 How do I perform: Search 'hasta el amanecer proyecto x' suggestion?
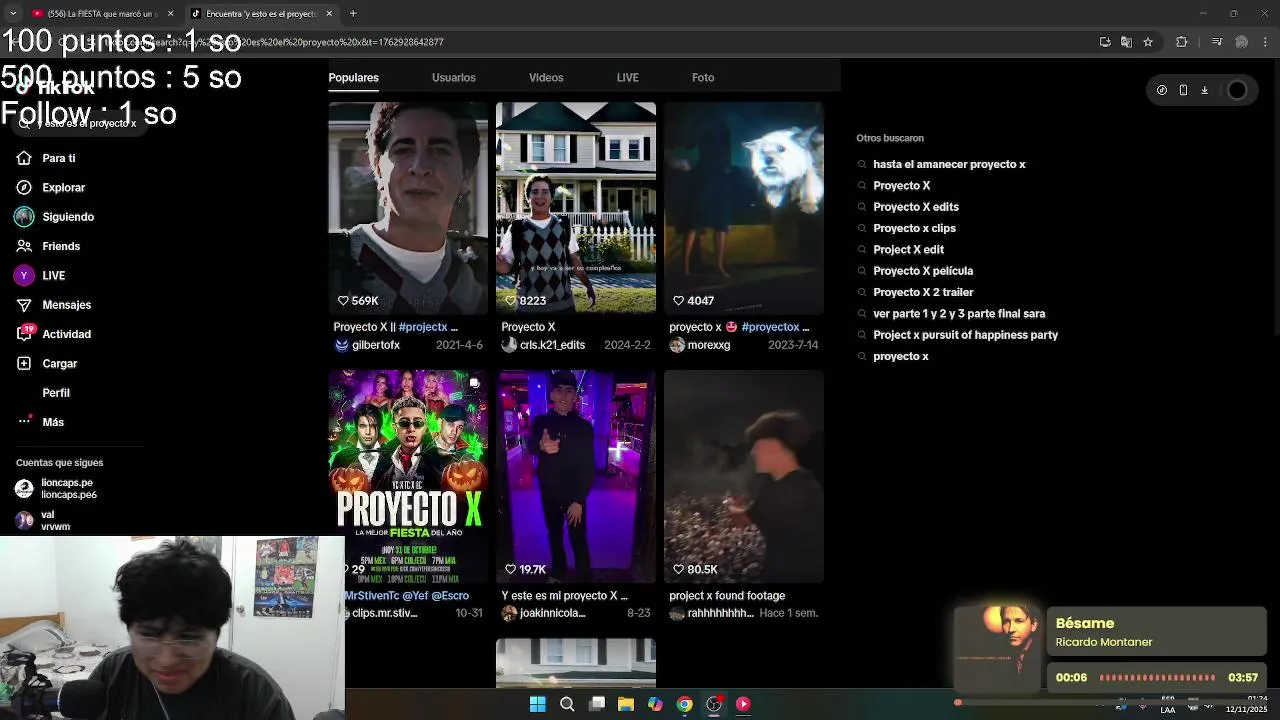click(x=949, y=164)
